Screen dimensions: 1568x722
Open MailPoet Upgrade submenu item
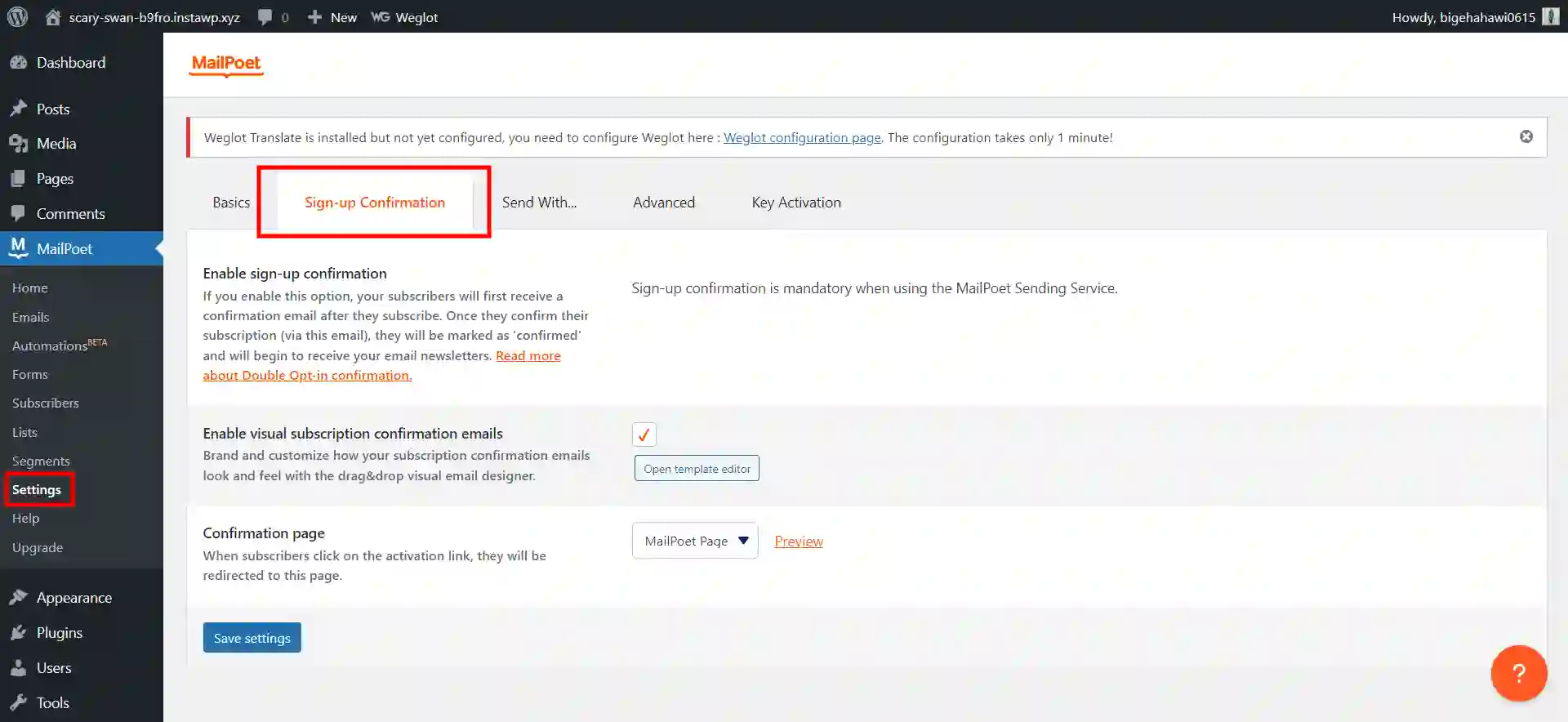(38, 547)
